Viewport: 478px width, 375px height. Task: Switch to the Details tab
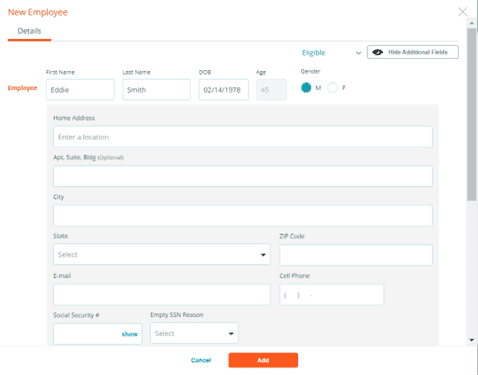pos(29,31)
